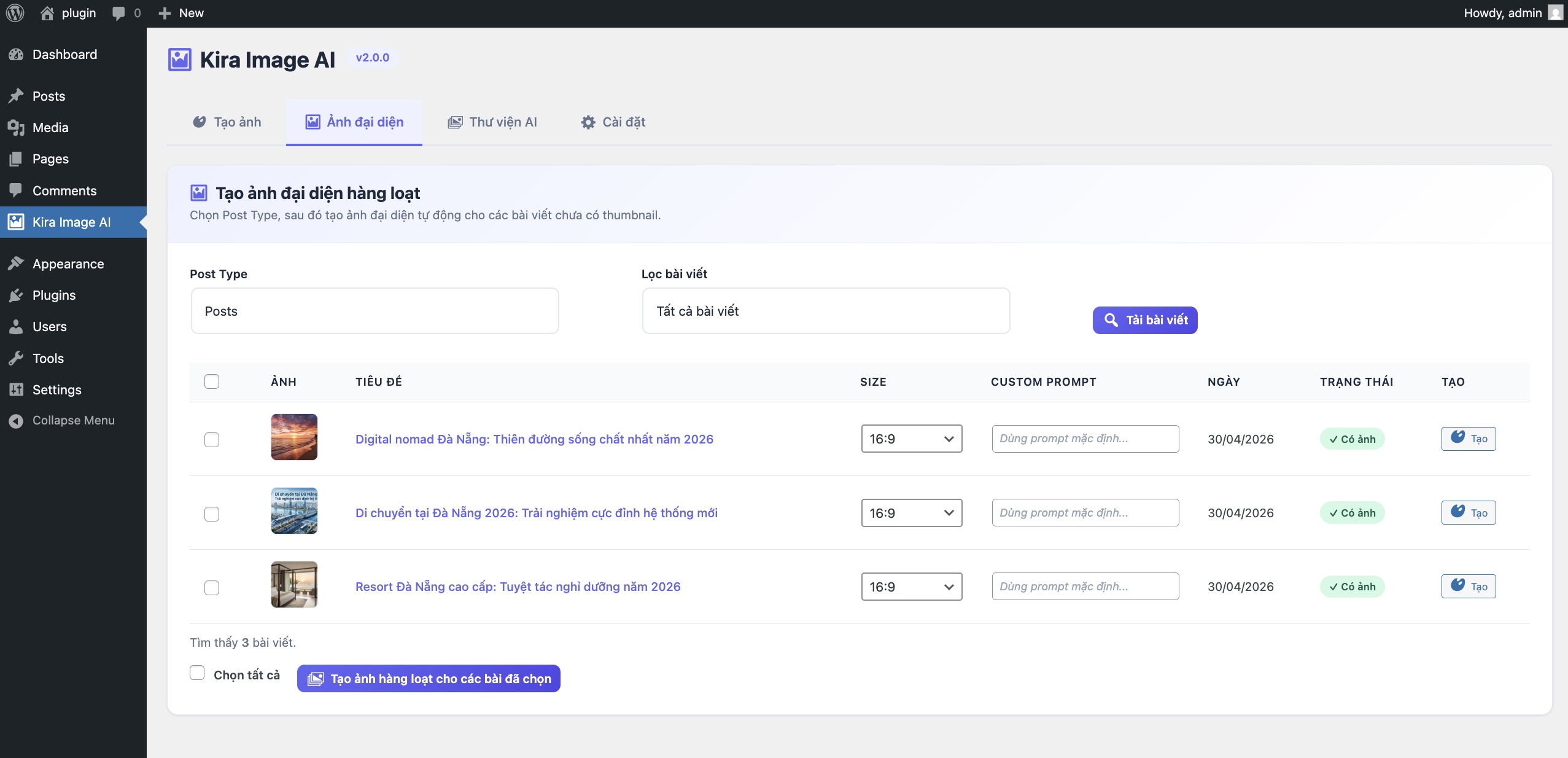The height and width of the screenshot is (758, 1568).
Task: Click Tạo ảnh hàng loạt cho các bài đã chọn
Action: pyautogui.click(x=429, y=678)
